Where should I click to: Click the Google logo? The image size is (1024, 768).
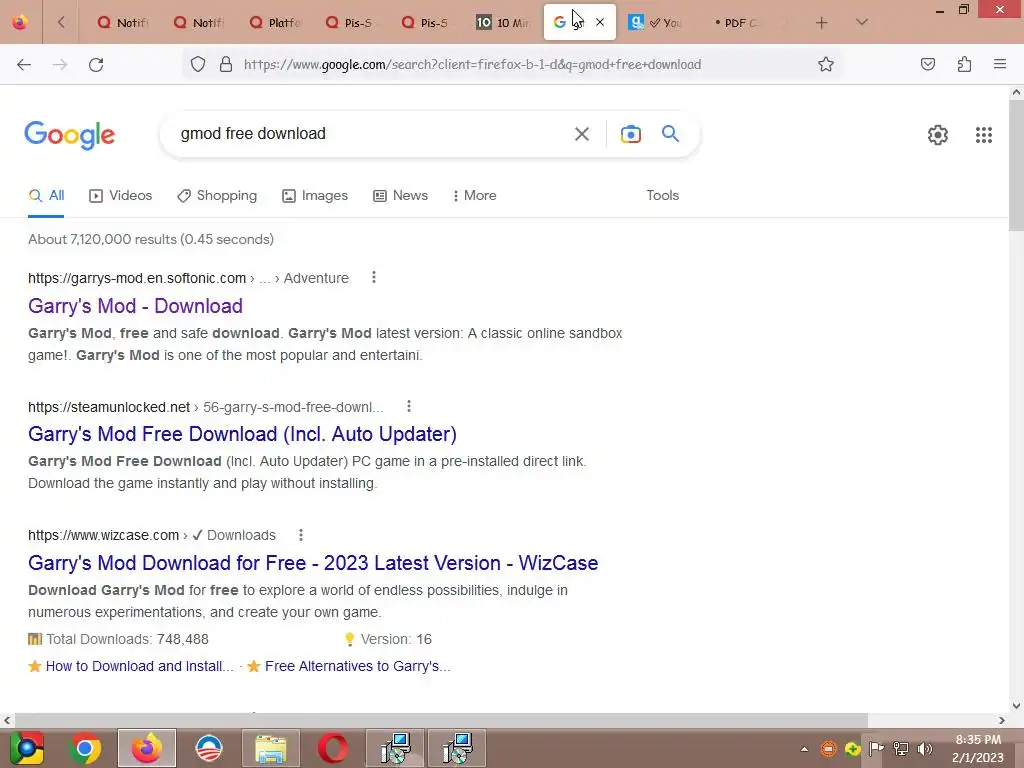pyautogui.click(x=69, y=135)
